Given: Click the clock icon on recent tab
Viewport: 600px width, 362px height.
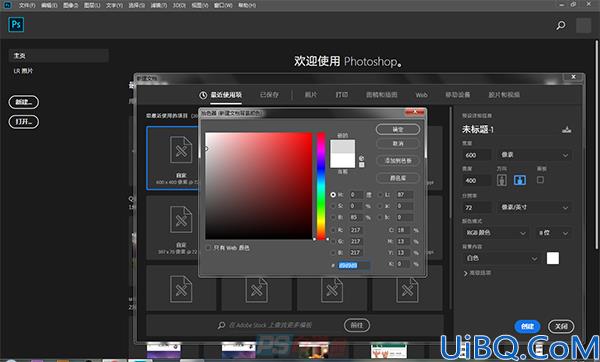Looking at the screenshot, I should 203,95.
